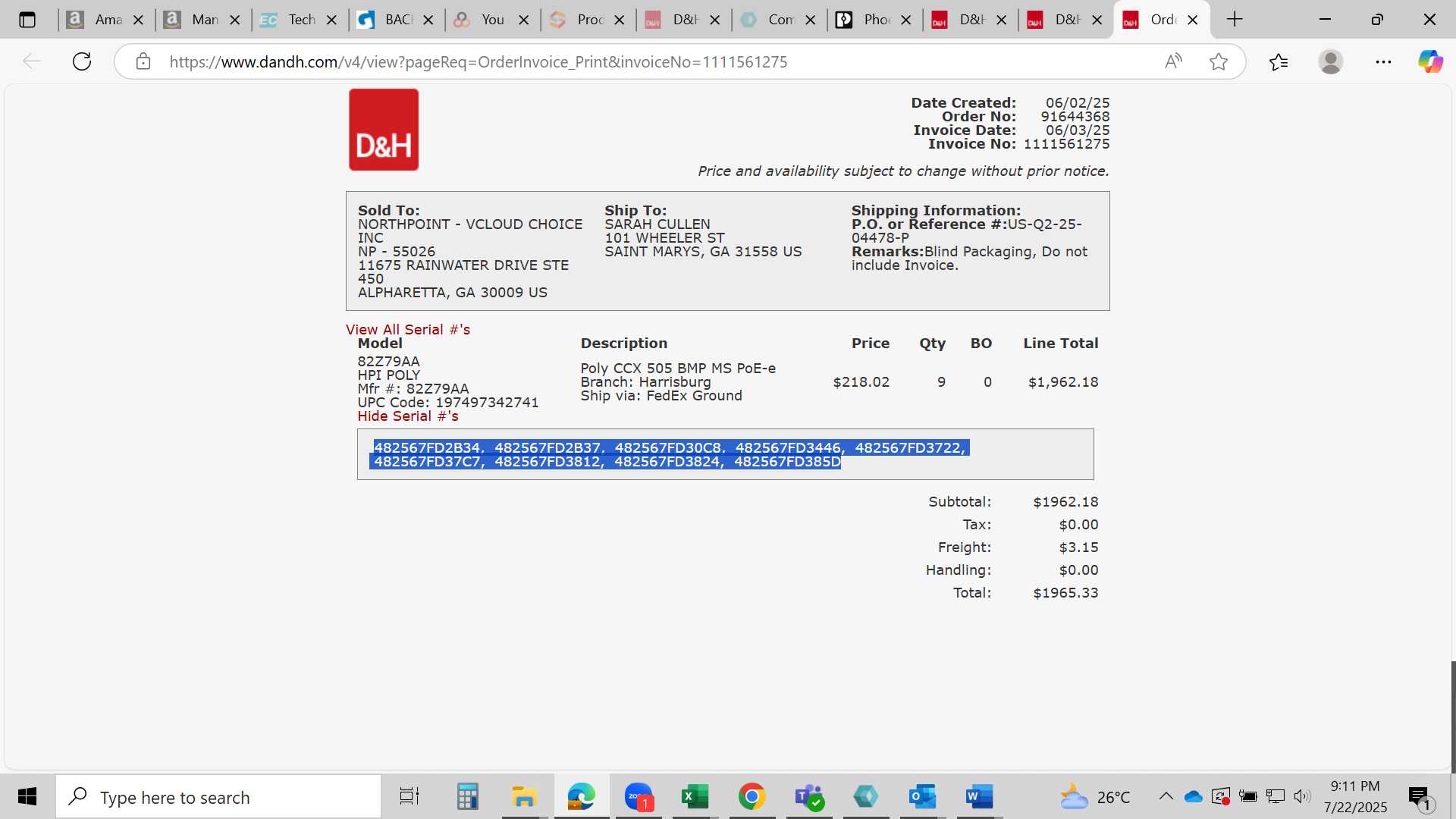Open Outlook from taskbar

click(x=922, y=796)
